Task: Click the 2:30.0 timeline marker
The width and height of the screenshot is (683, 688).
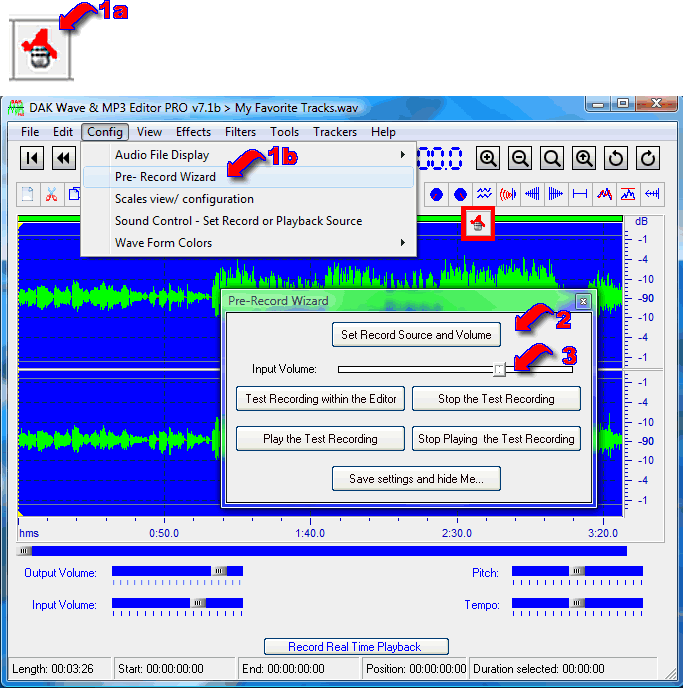Action: click(457, 533)
